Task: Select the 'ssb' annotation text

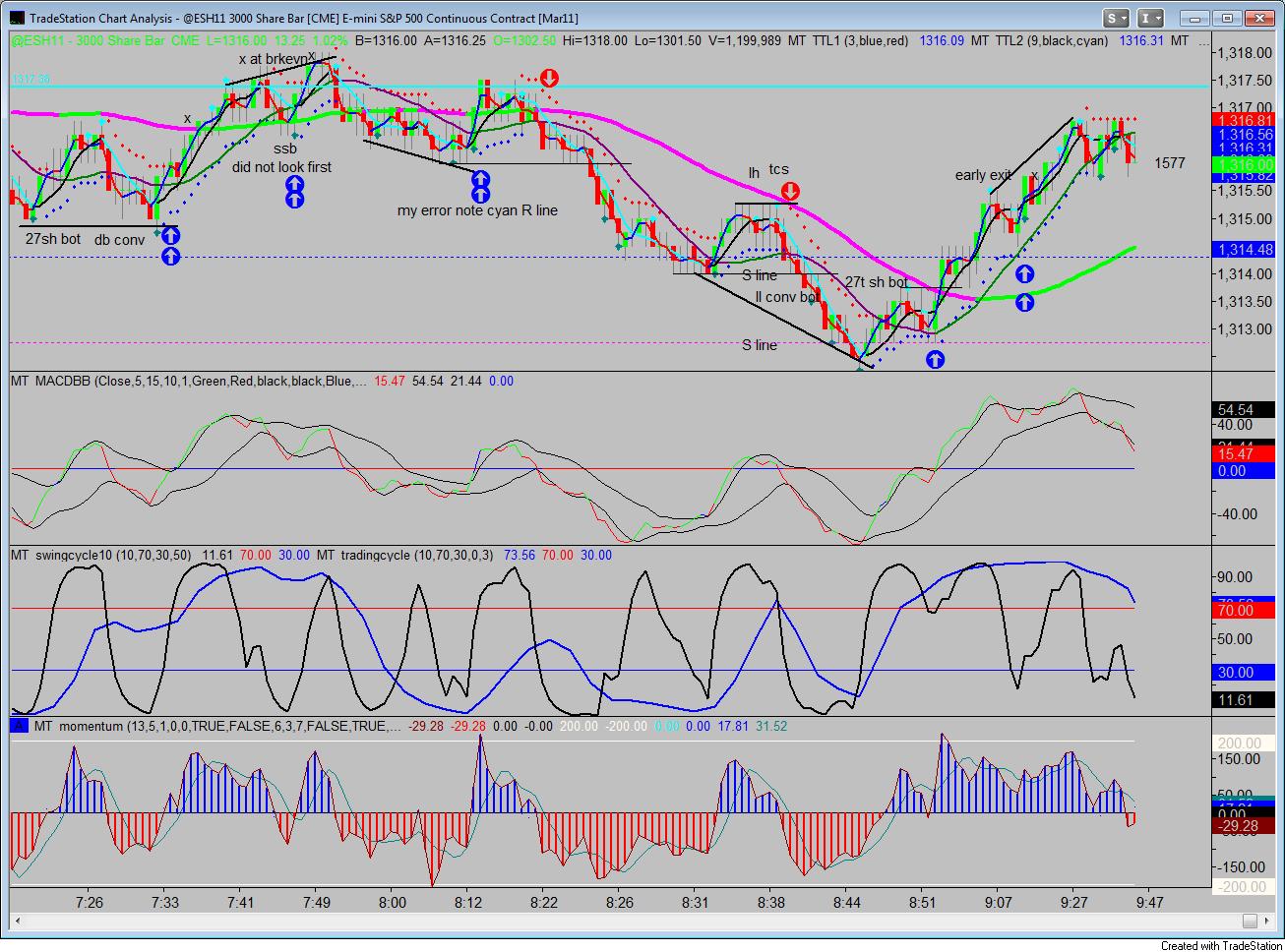Action: point(285,149)
